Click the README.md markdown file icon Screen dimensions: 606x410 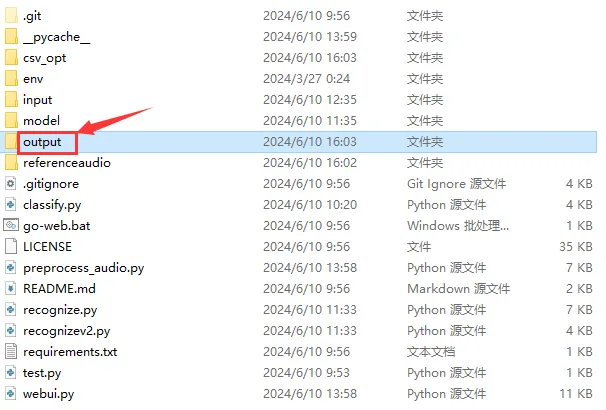pos(11,288)
